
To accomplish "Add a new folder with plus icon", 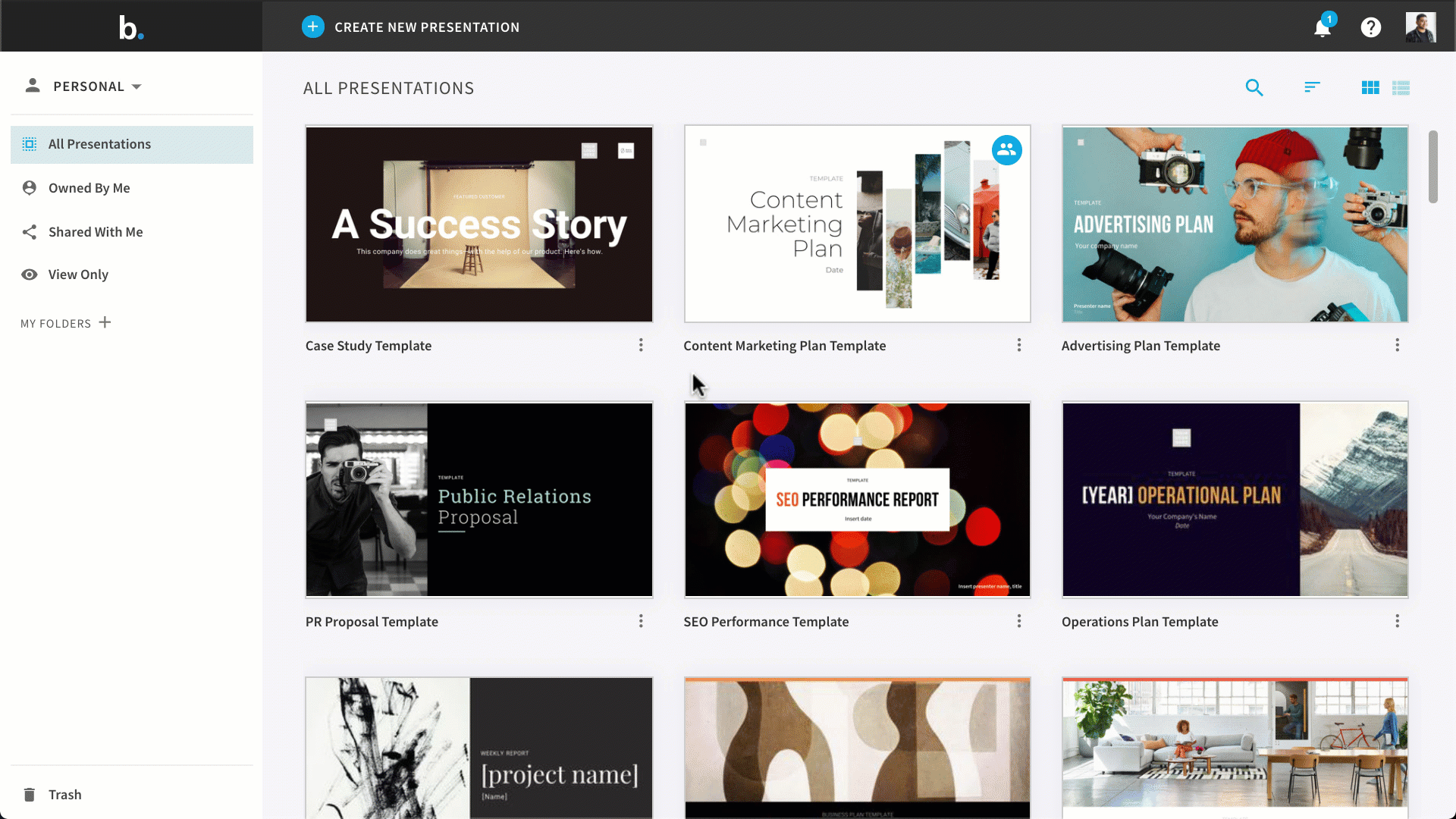I will pyautogui.click(x=105, y=322).
